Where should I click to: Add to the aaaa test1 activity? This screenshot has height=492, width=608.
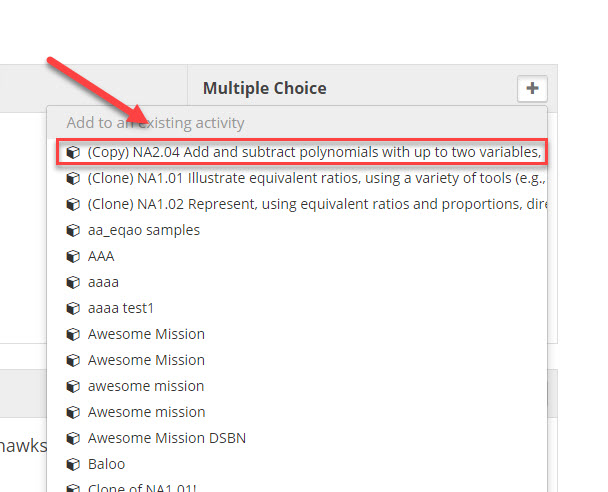297,308
